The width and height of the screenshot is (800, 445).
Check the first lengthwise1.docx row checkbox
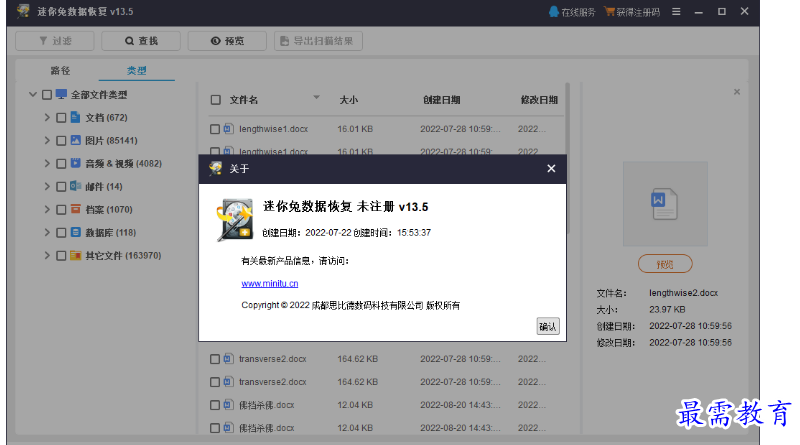point(215,129)
